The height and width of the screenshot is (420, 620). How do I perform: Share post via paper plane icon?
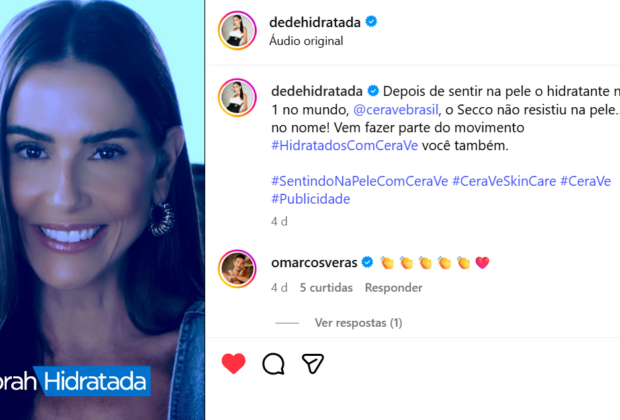tap(313, 363)
